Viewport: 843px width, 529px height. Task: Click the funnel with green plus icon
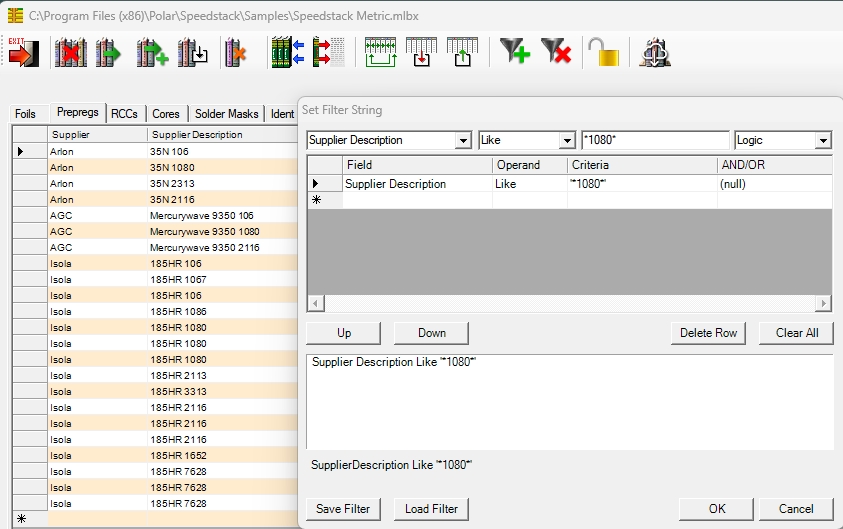515,51
